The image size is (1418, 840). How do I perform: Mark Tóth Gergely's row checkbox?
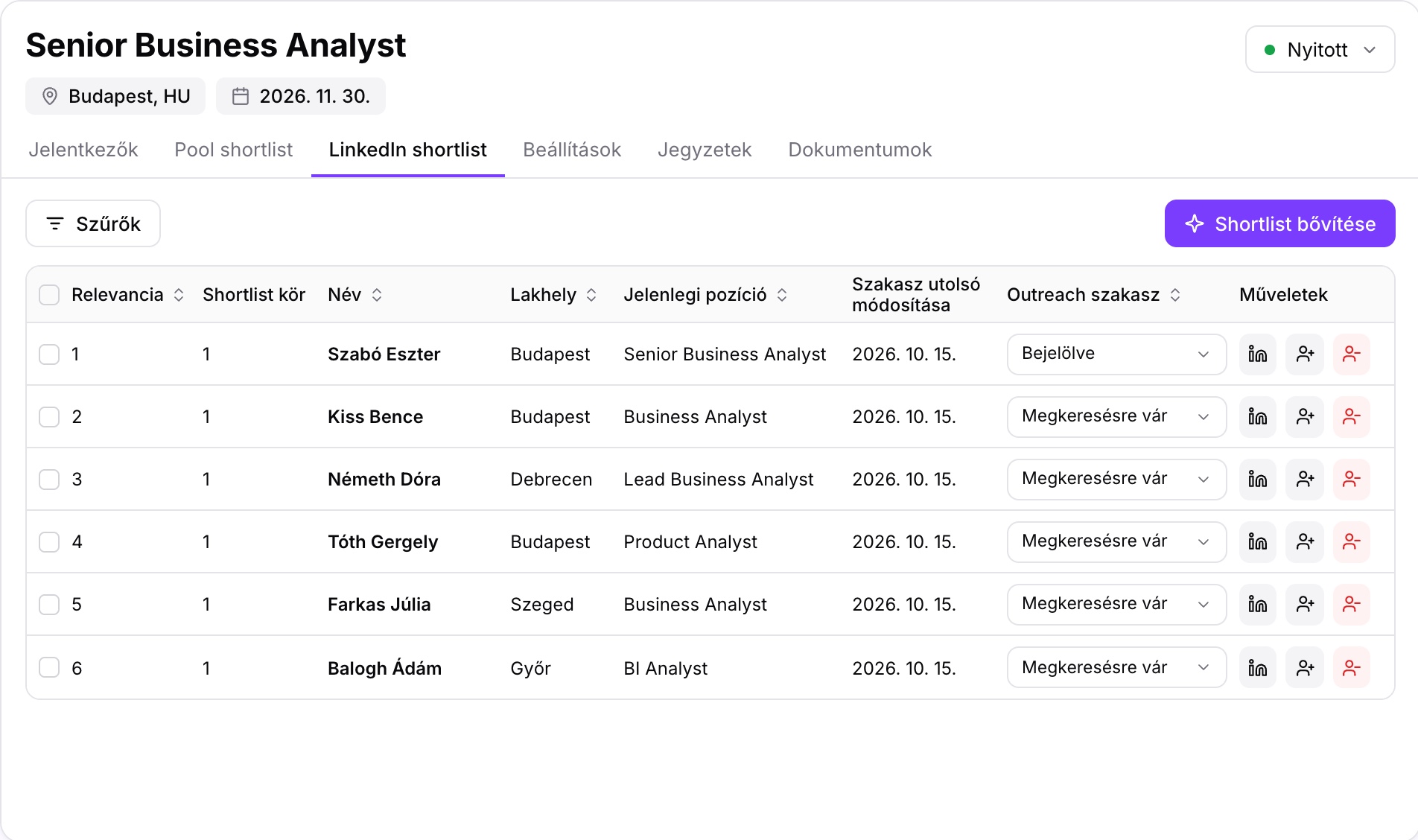pos(49,541)
